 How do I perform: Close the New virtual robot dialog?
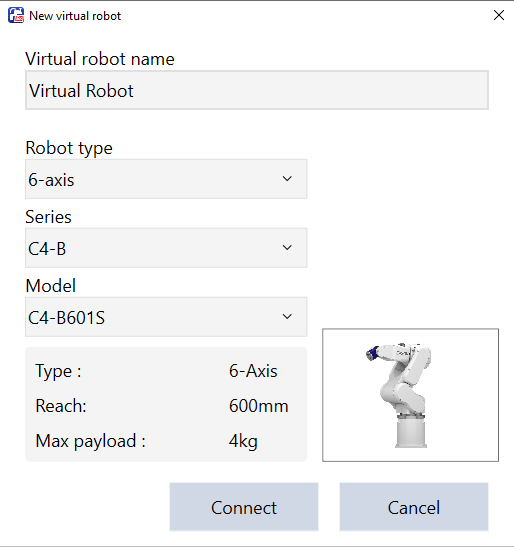(499, 15)
